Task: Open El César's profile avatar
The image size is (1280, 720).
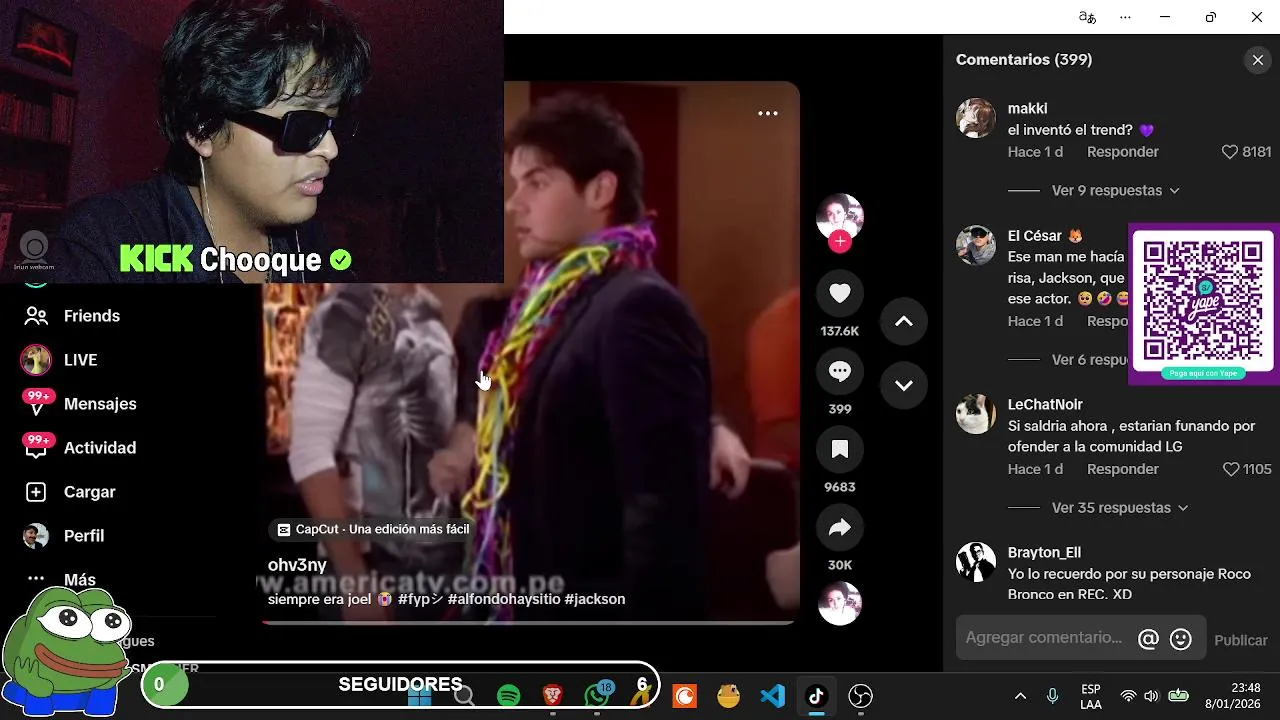Action: click(x=976, y=245)
